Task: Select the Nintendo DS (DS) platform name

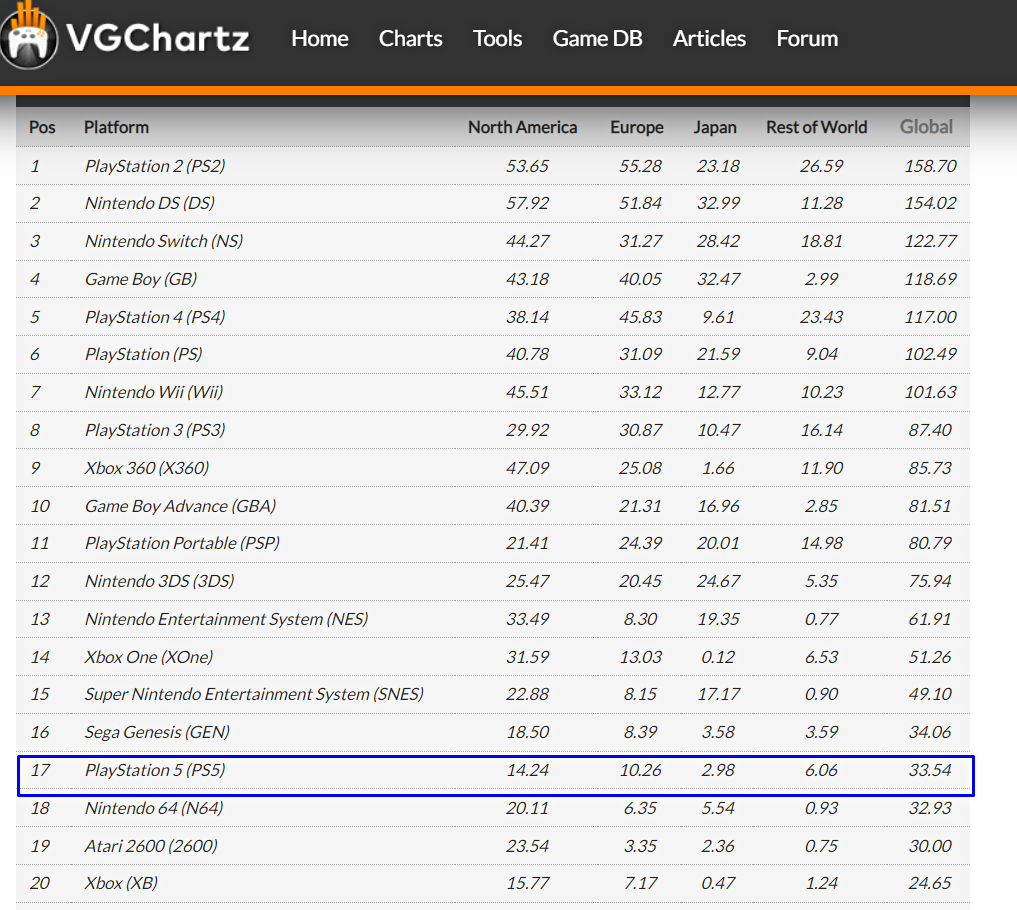Action: point(150,203)
